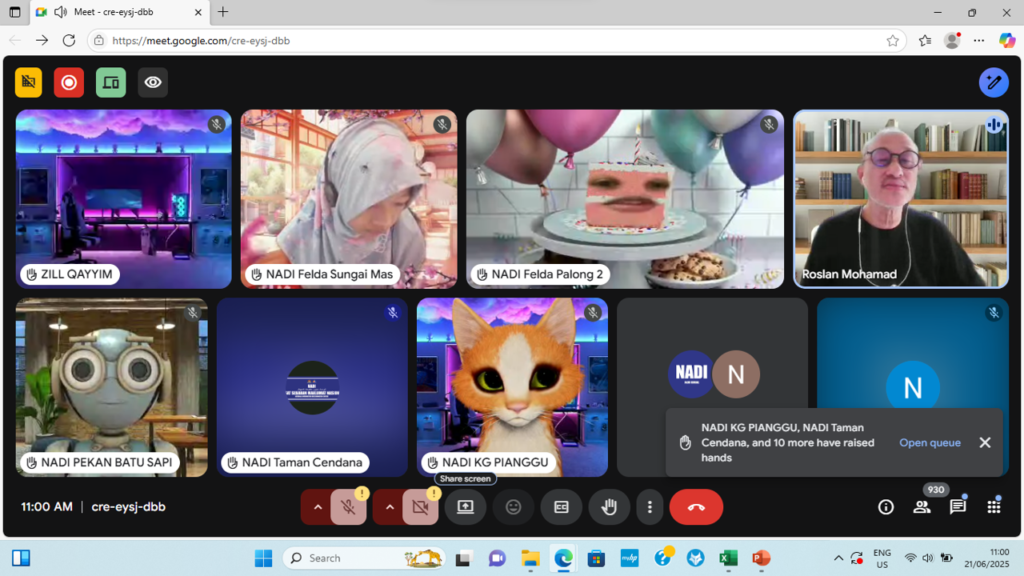The width and height of the screenshot is (1024, 576).
Task: Expand the audio settings chevron
Action: coord(317,507)
